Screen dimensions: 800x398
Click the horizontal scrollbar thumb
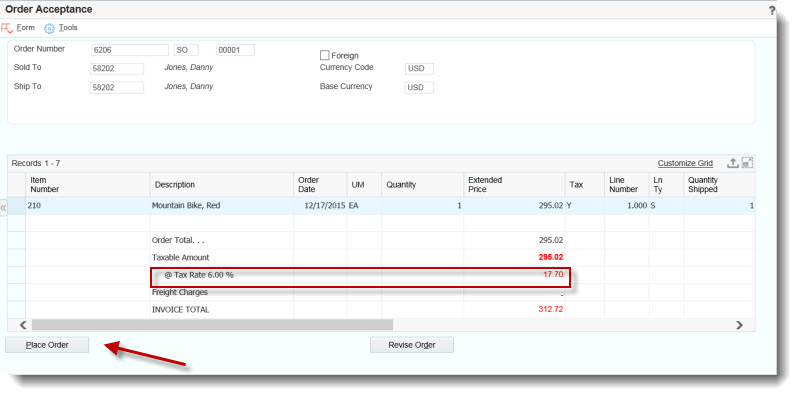click(x=212, y=325)
